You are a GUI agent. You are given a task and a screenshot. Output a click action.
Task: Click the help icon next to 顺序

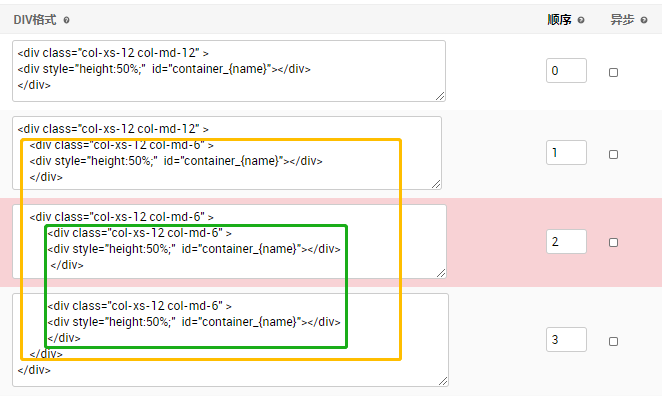[x=581, y=20]
